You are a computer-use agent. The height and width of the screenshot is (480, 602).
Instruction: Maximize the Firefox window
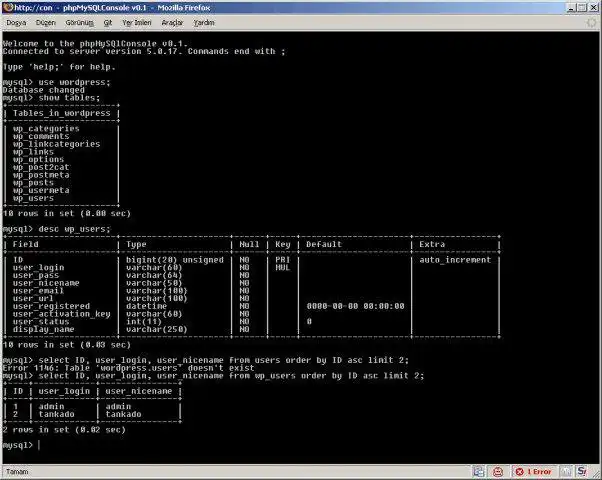[x=582, y=7]
